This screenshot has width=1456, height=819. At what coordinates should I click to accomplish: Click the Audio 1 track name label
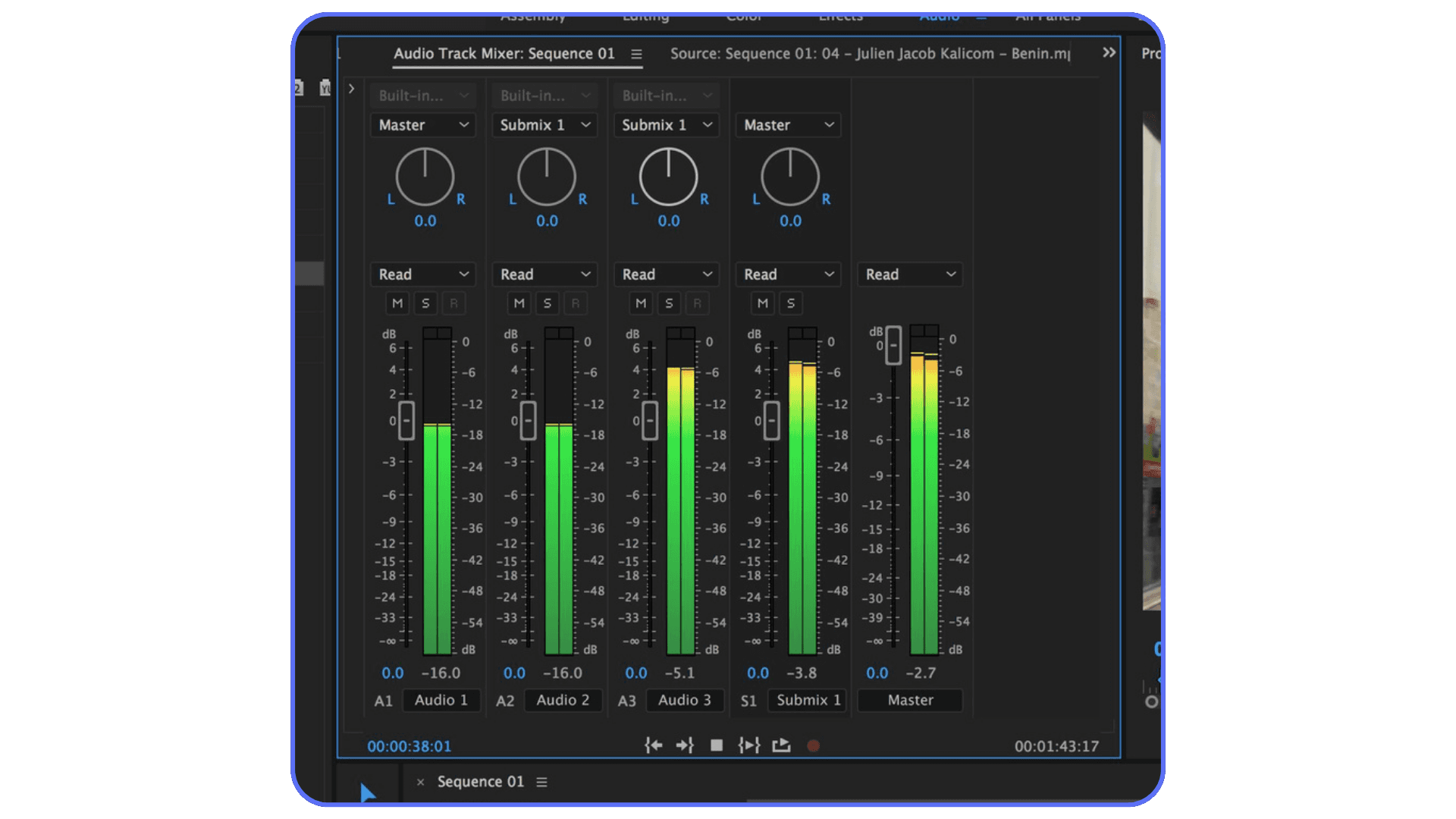tap(441, 700)
